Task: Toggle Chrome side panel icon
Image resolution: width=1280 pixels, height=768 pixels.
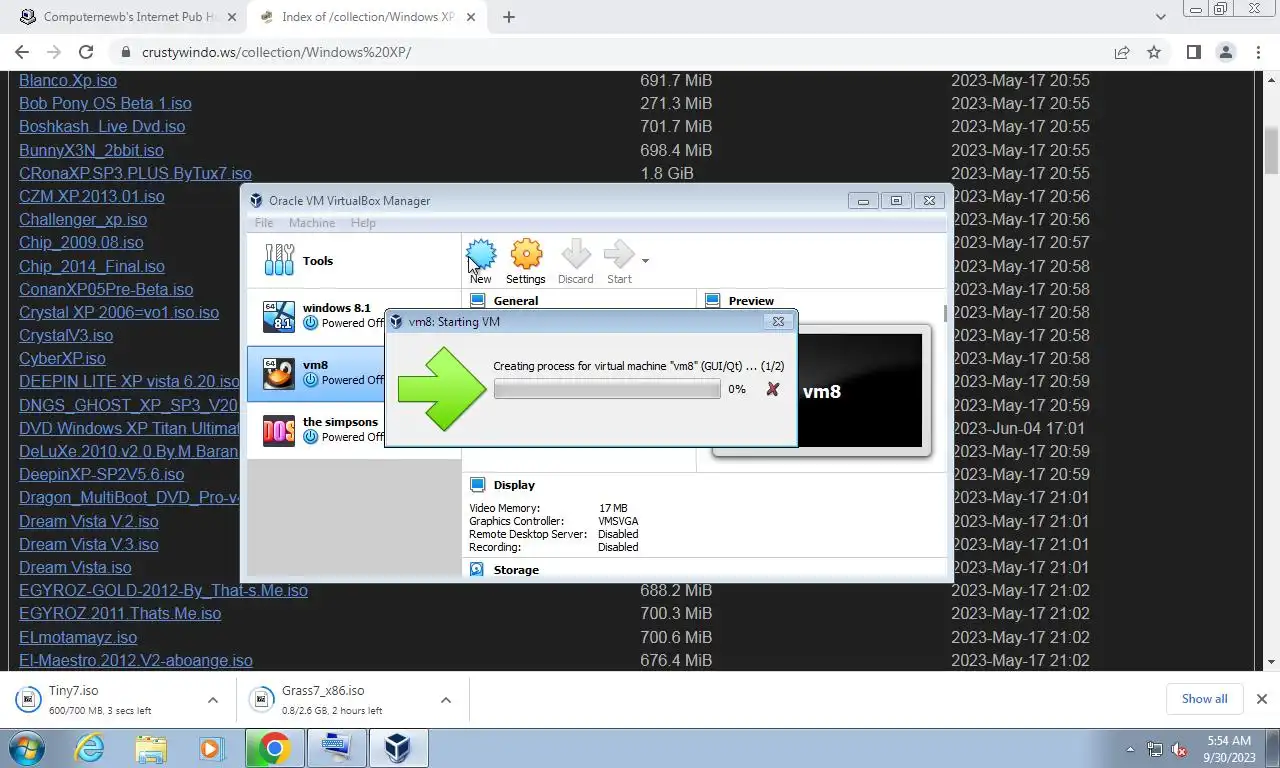Action: 1193,52
